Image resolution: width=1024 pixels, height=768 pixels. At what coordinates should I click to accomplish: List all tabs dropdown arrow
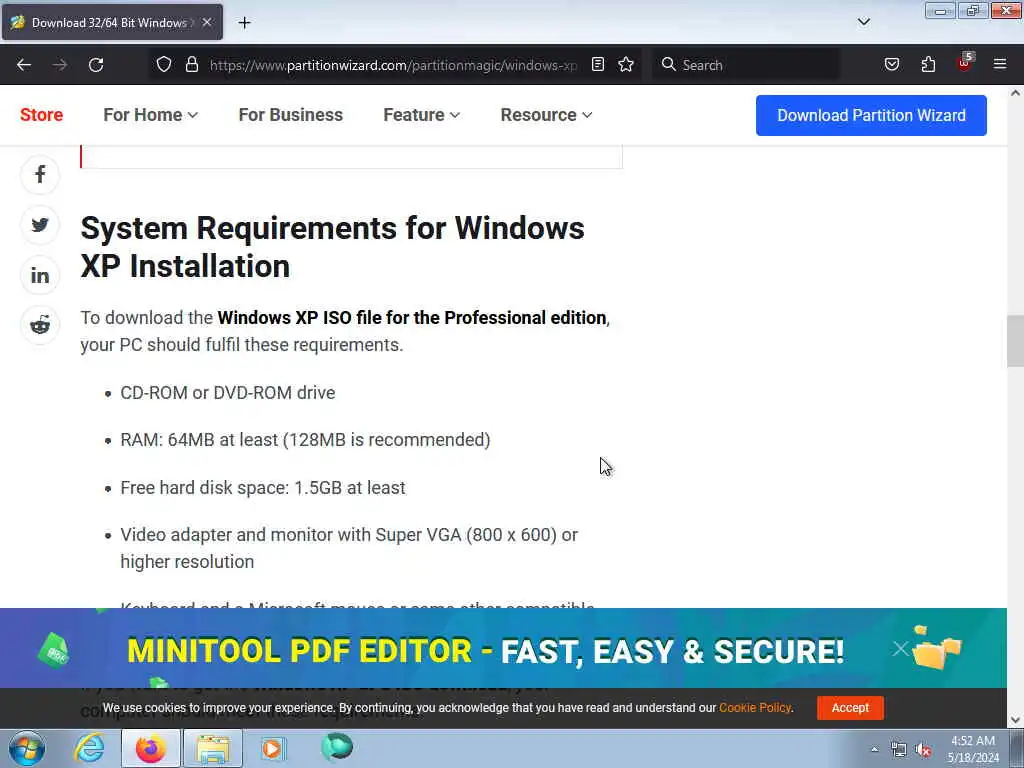863,22
